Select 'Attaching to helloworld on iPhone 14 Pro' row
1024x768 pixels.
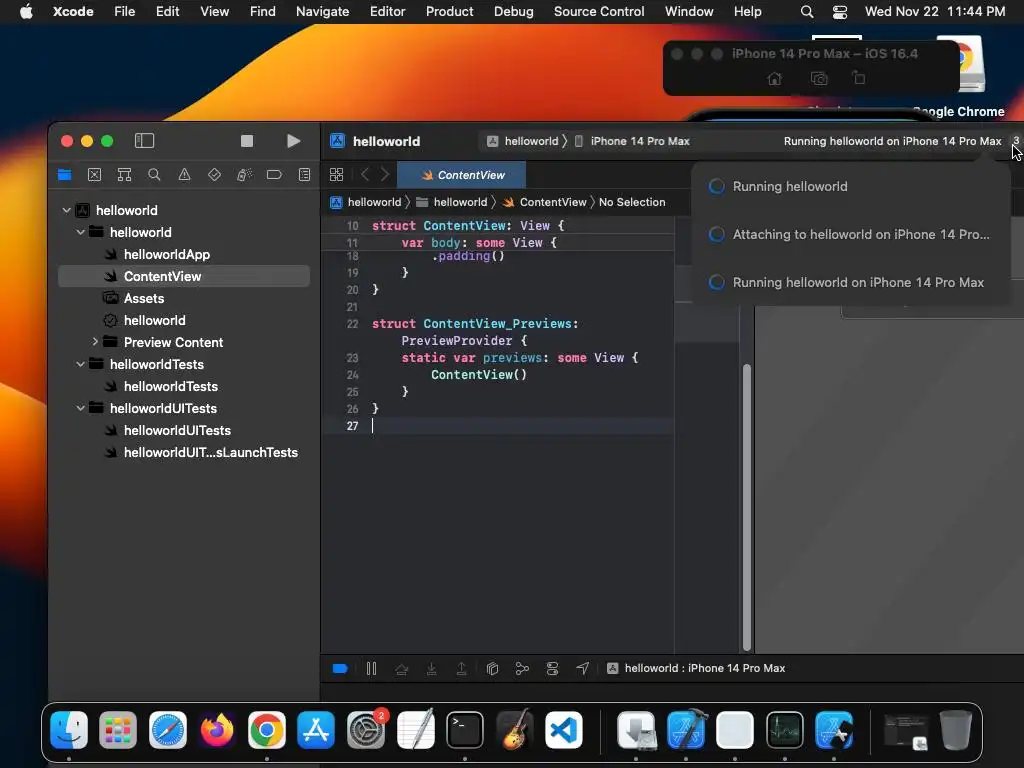click(x=850, y=234)
